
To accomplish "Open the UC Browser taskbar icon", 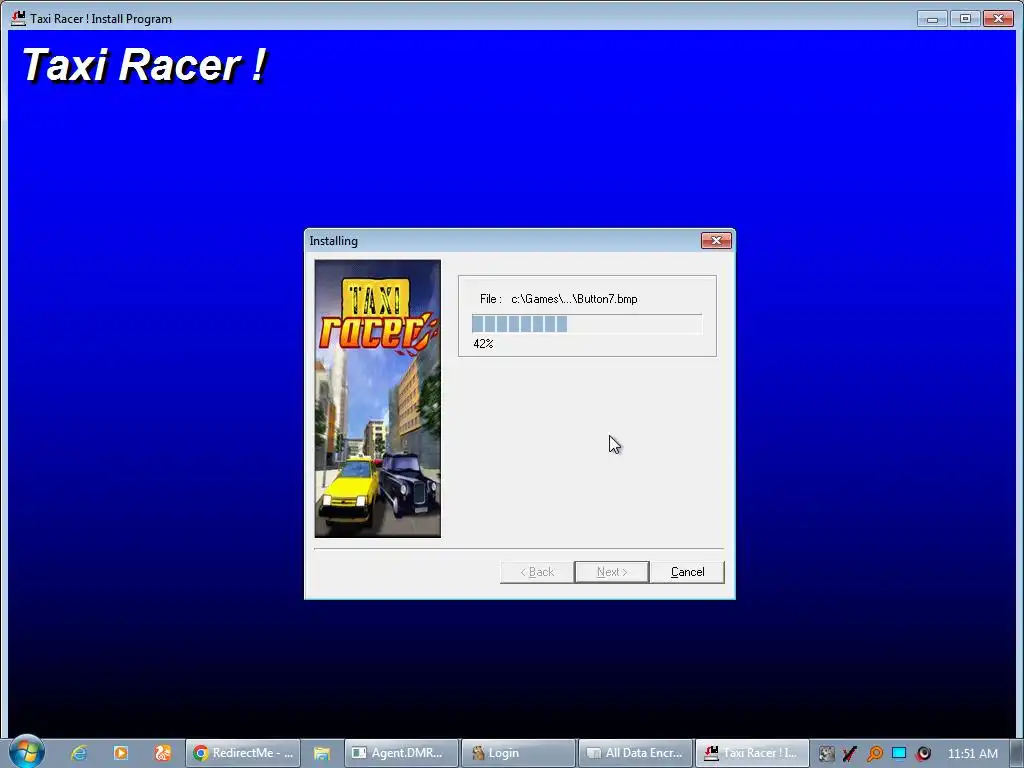I will (x=163, y=753).
